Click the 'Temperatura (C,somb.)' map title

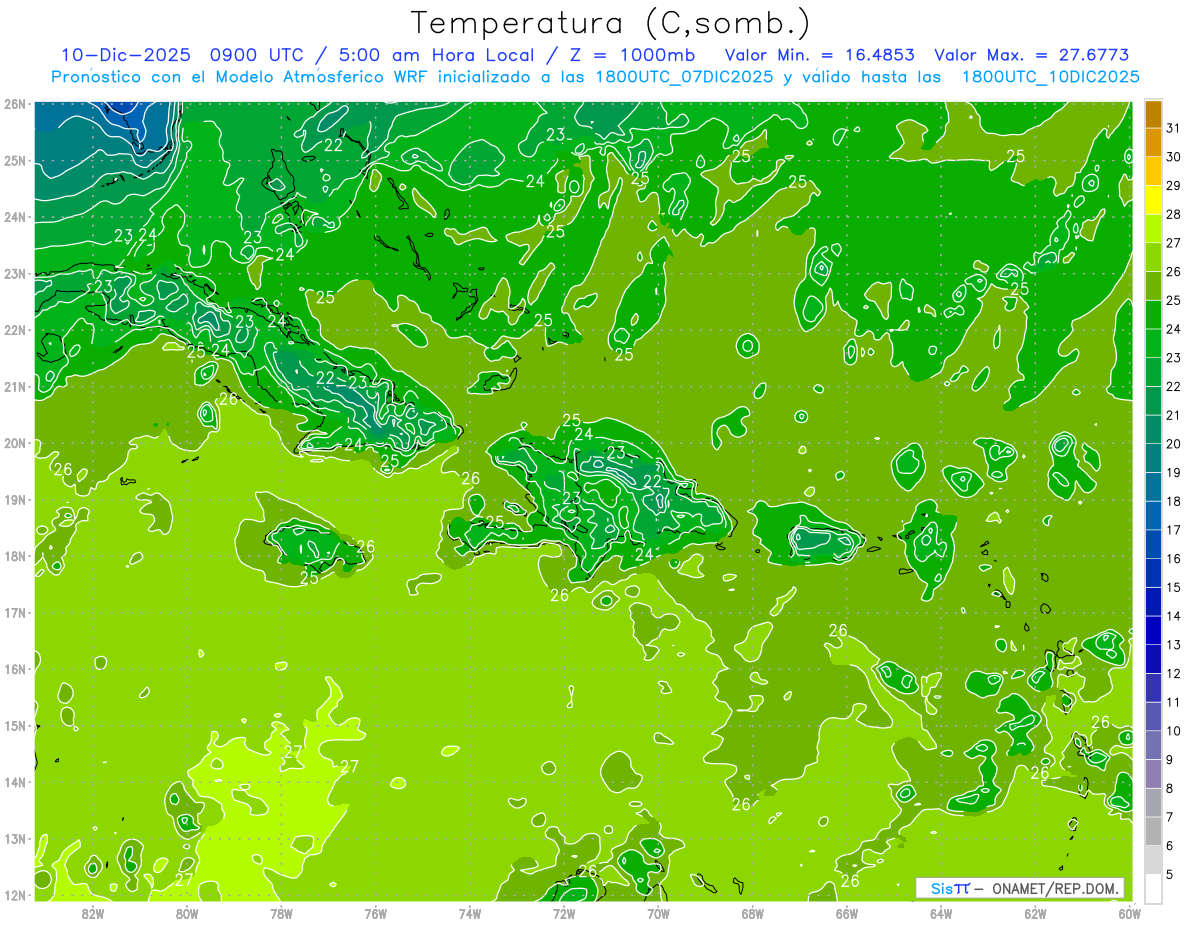click(611, 24)
